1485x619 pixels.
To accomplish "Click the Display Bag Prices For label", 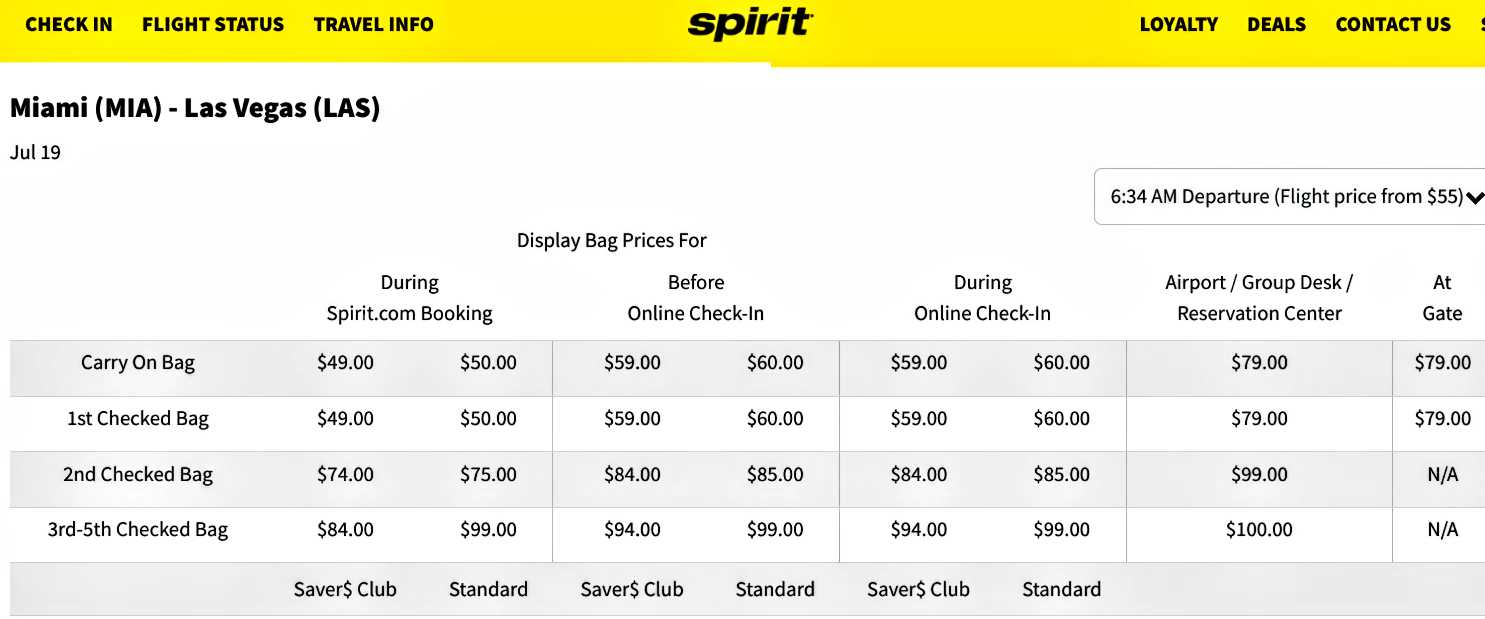I will click(x=612, y=241).
